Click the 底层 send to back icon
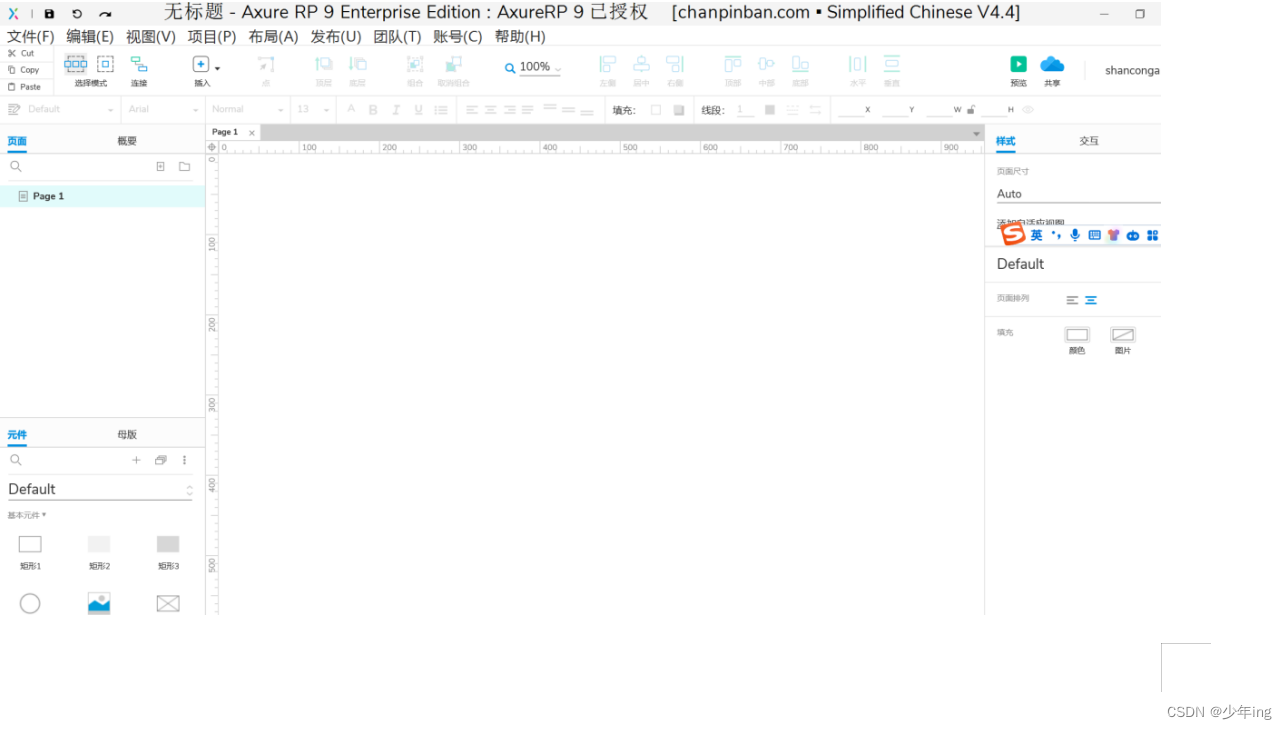This screenshot has width=1287, height=729. (x=357, y=64)
